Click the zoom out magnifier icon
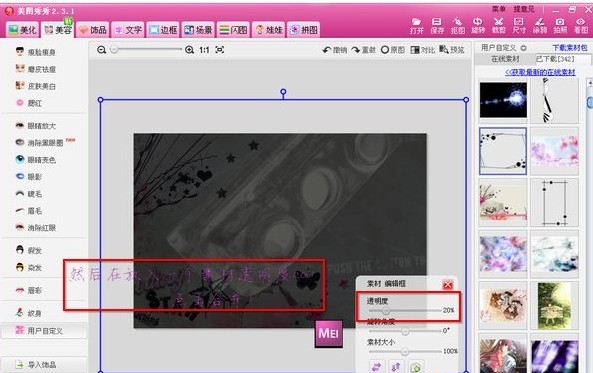This screenshot has width=593, height=373. (101, 50)
